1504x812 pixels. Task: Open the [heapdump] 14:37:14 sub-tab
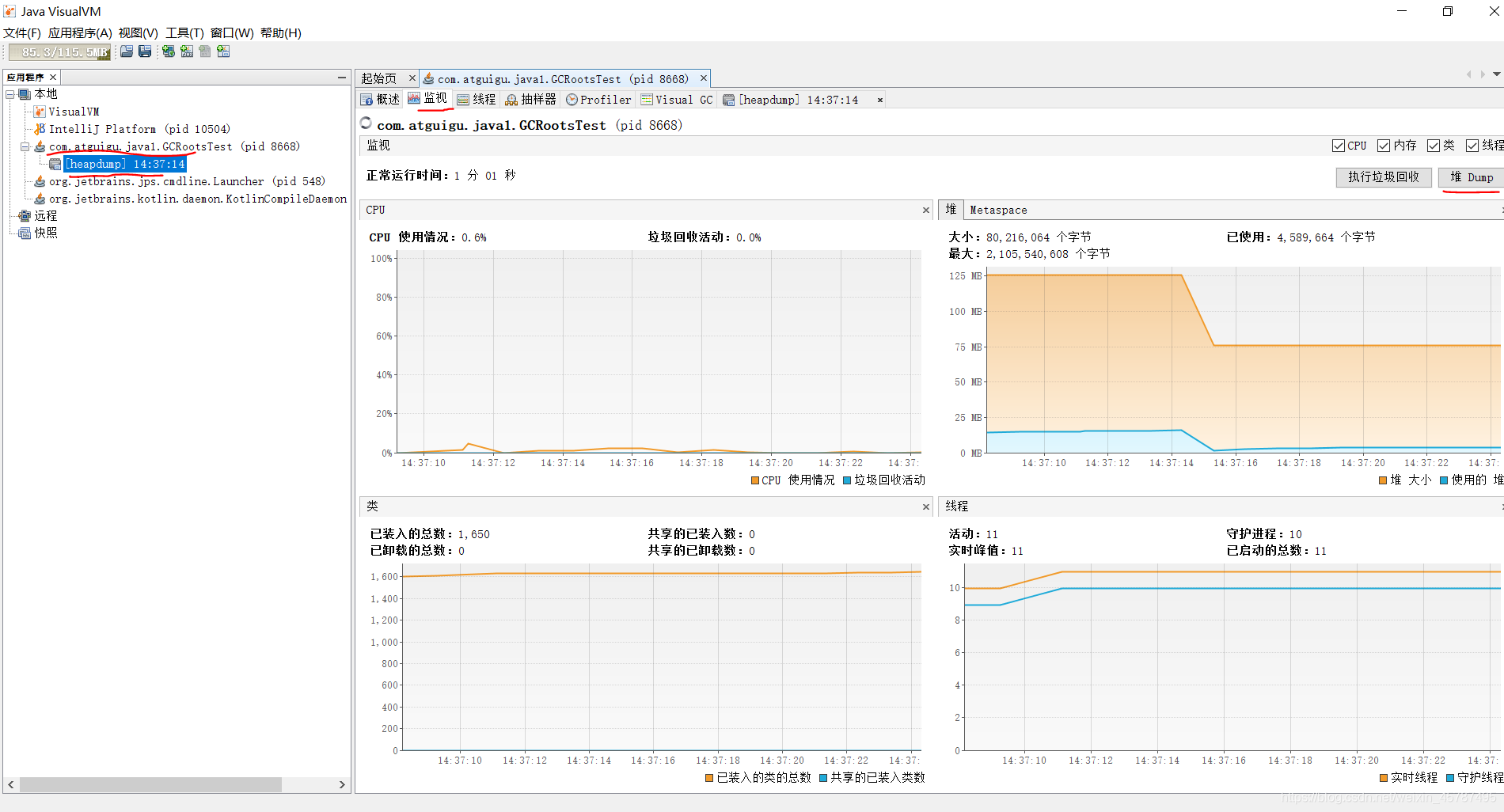(x=790, y=99)
